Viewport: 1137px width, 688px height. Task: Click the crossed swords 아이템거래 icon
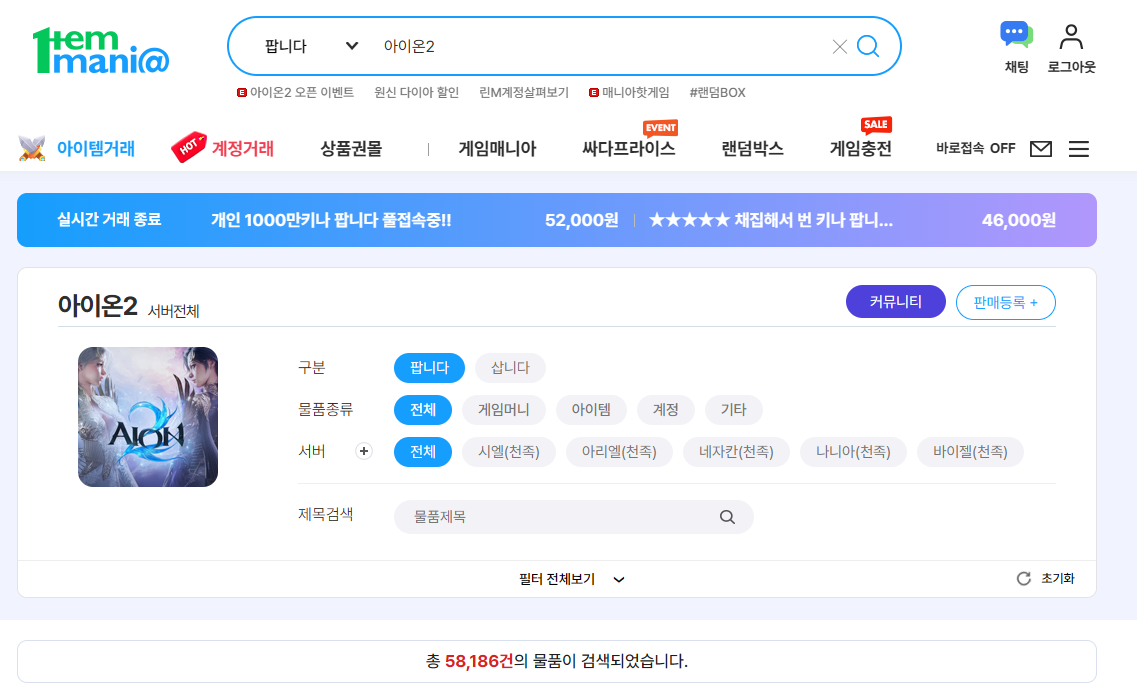point(32,148)
